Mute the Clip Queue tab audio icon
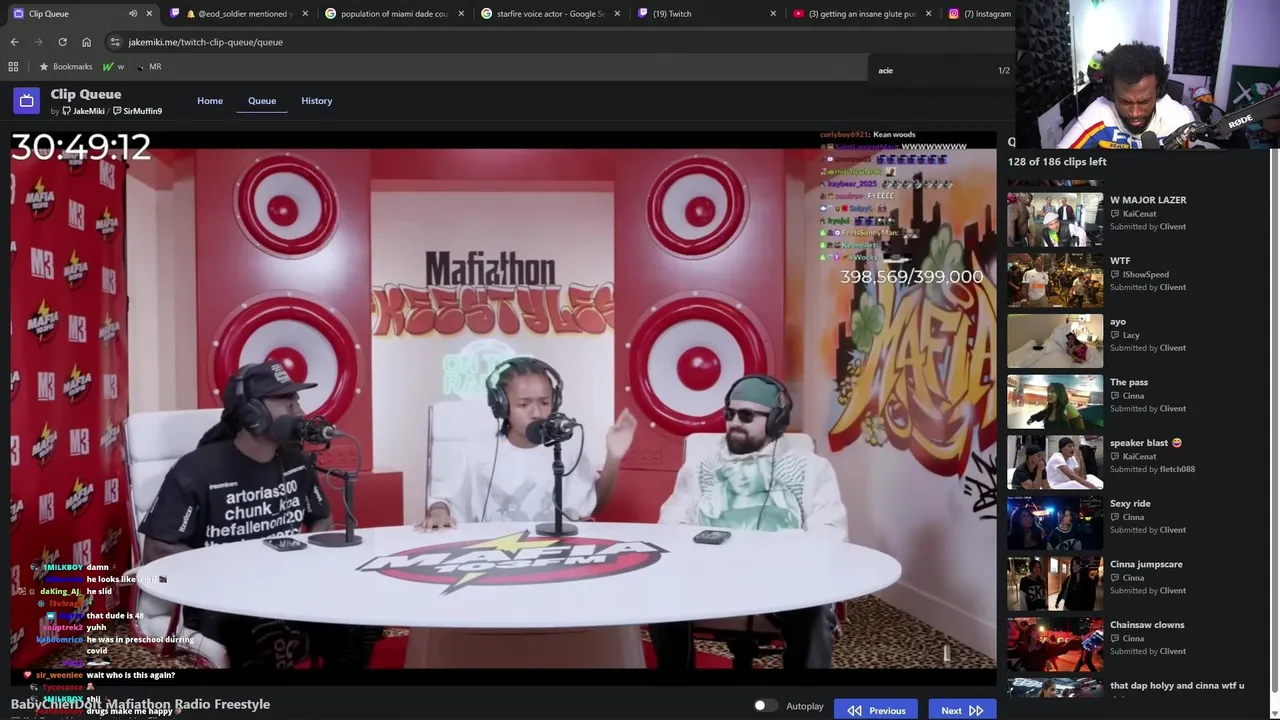 (133, 14)
